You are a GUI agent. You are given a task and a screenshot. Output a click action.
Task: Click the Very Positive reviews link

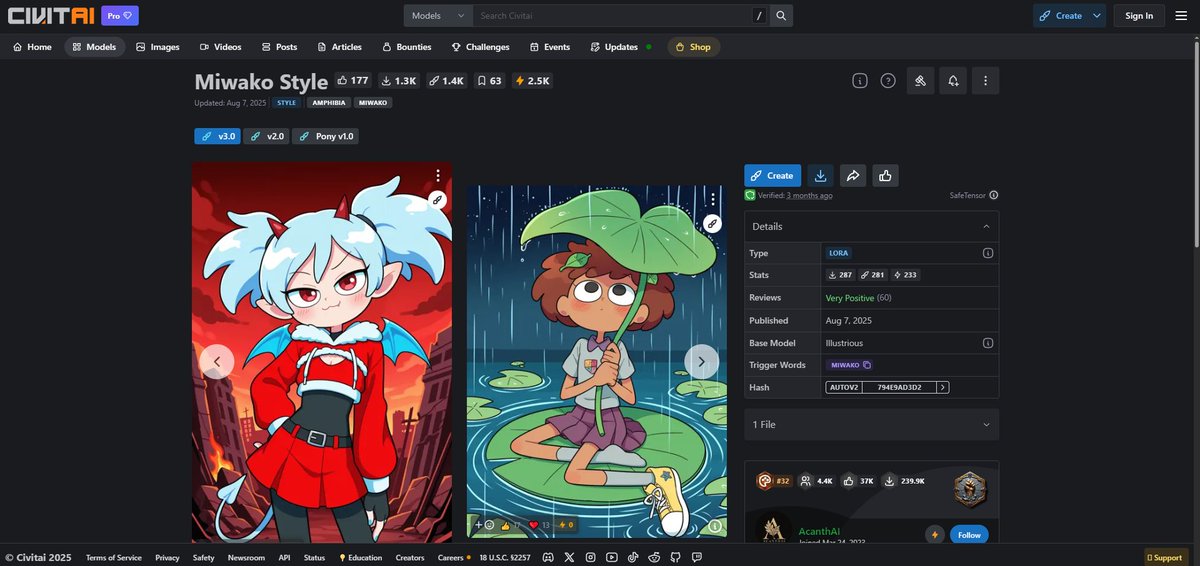[x=850, y=298]
